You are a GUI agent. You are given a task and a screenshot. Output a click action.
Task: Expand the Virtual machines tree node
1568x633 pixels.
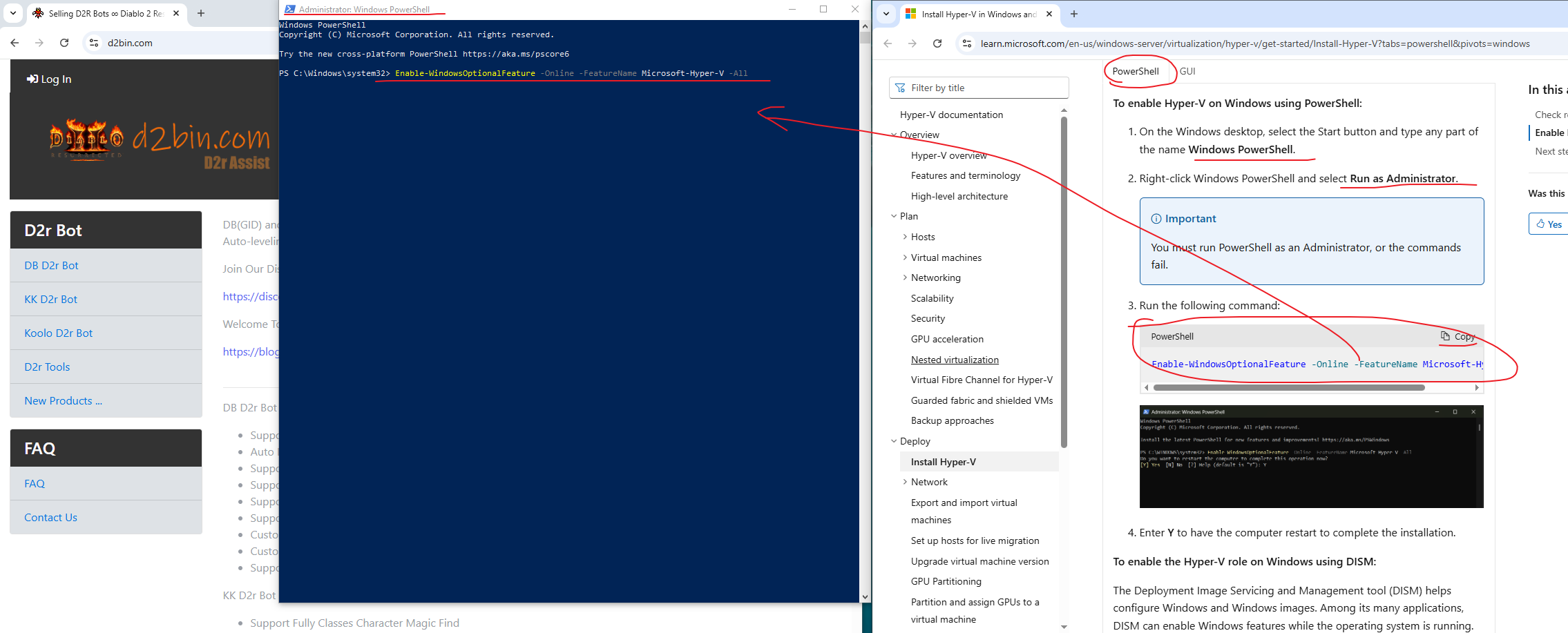tap(905, 257)
